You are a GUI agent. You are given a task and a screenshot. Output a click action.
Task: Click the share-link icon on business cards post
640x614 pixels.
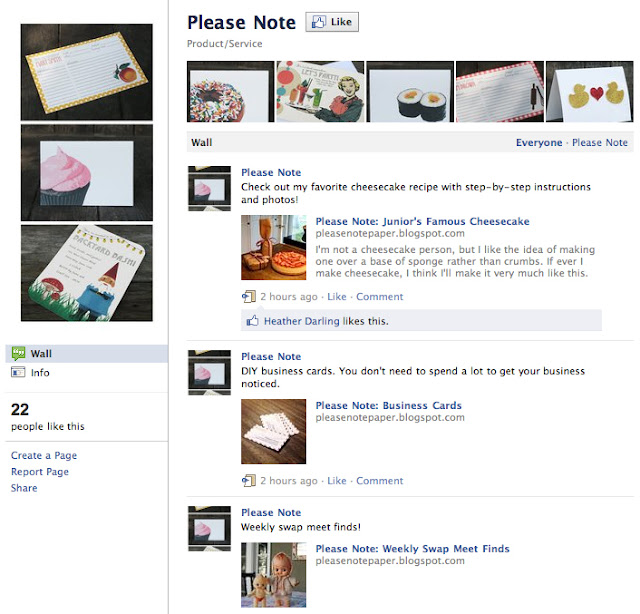coord(249,481)
